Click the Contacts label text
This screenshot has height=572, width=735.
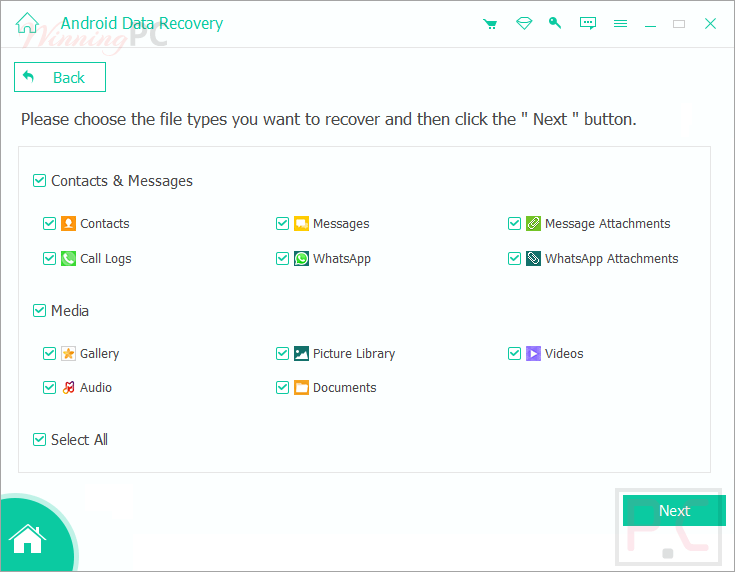pos(105,224)
